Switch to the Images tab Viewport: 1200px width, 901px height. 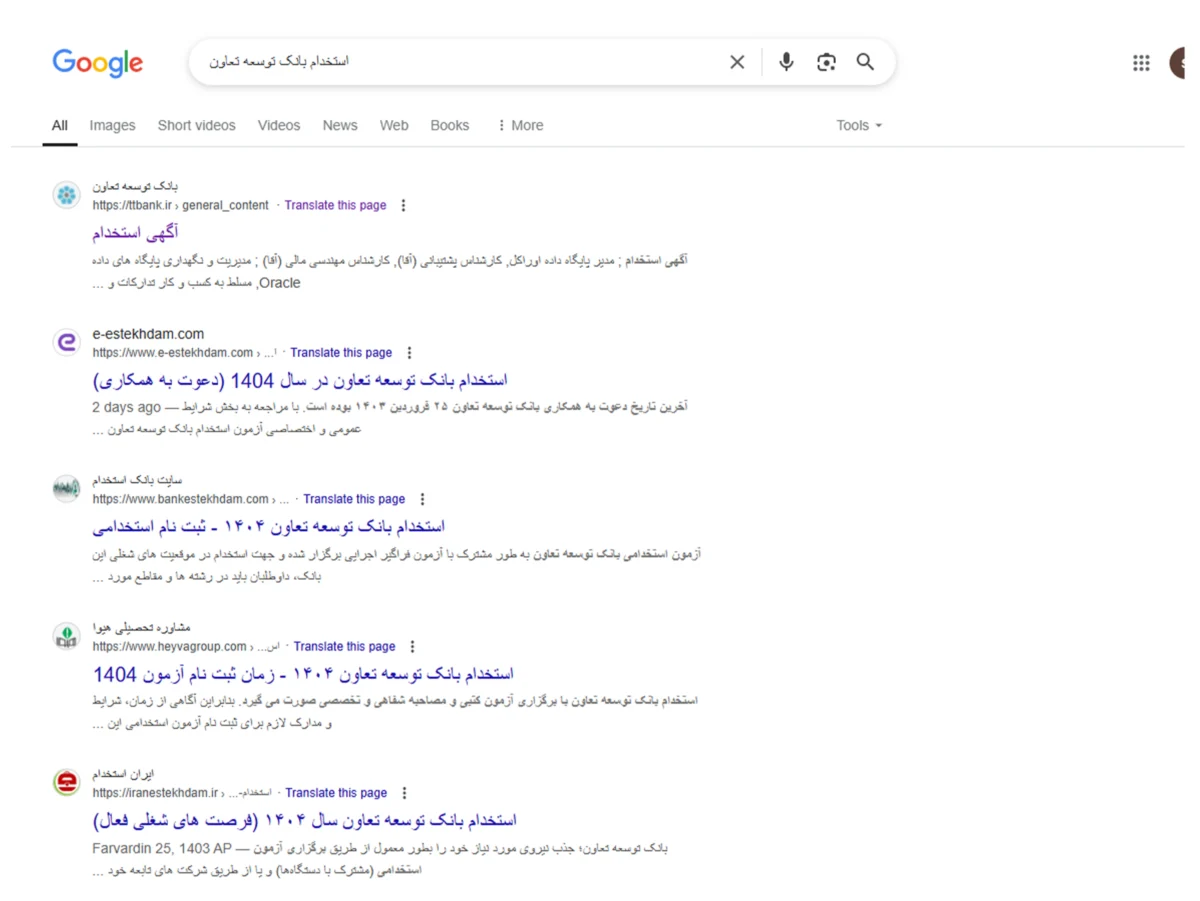[x=112, y=125]
